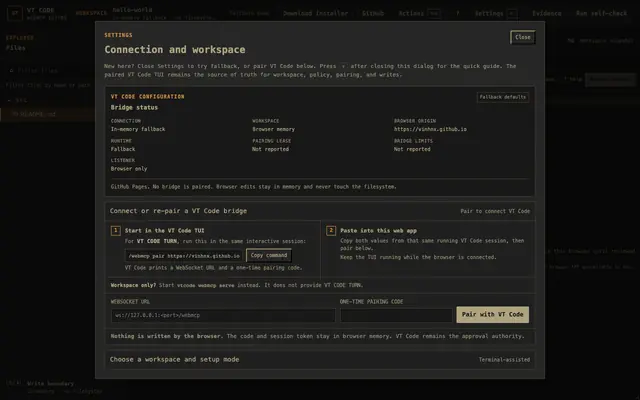Click the Fallback runtime value
This screenshot has width=640, height=400.
123,149
